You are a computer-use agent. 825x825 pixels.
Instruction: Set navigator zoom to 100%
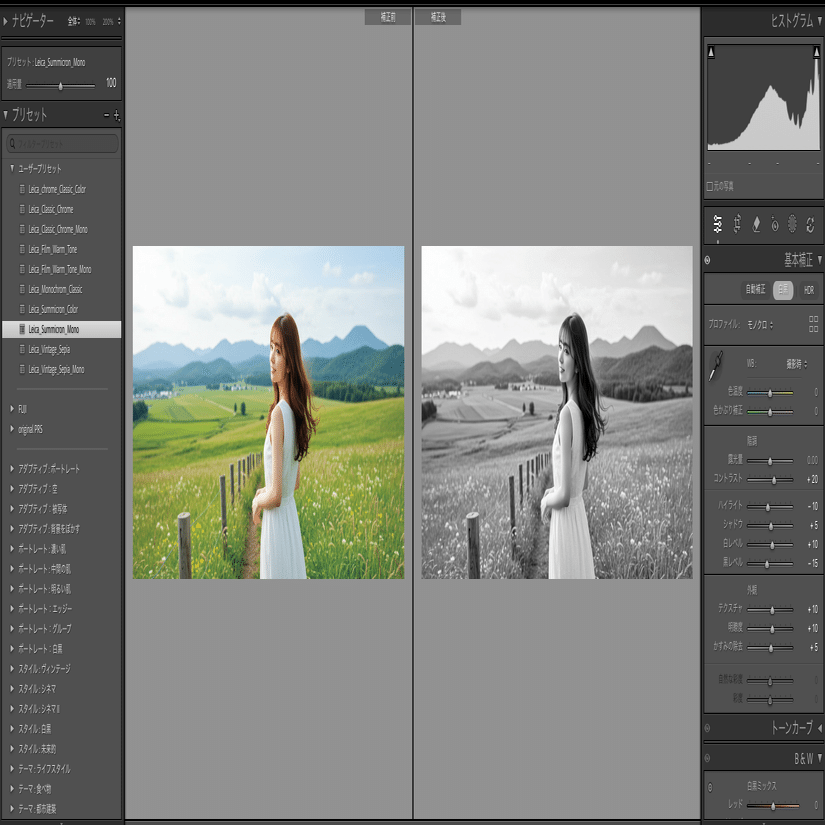click(x=90, y=22)
